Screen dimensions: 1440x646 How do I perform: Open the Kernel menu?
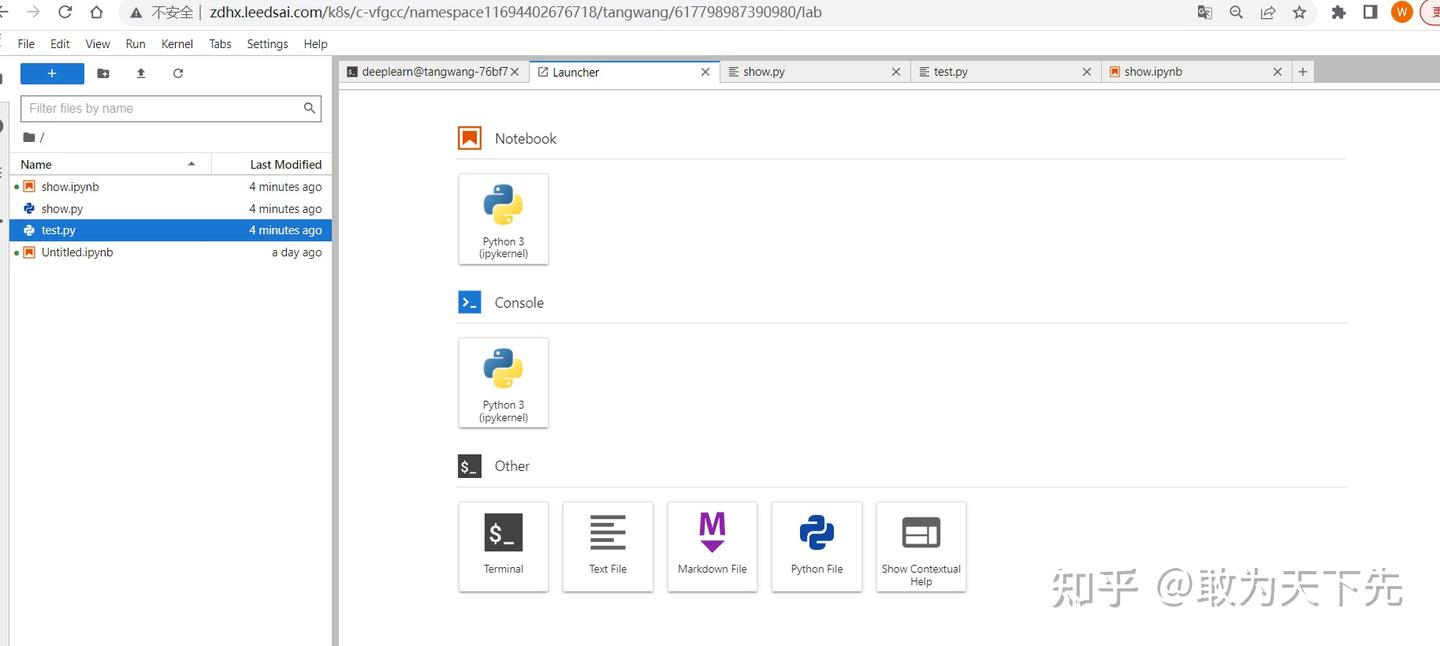tap(177, 44)
